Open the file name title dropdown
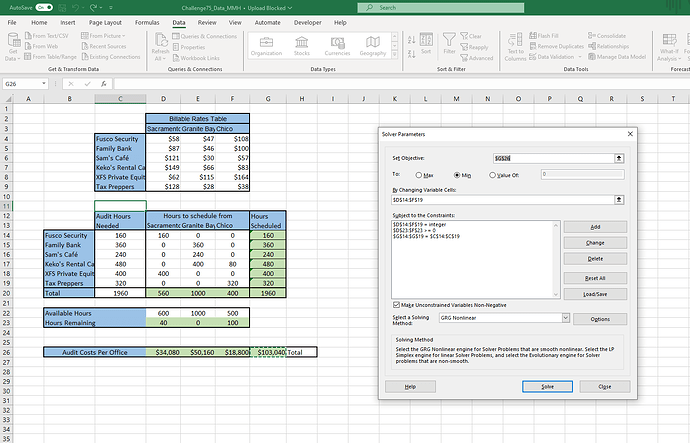 [290, 8]
